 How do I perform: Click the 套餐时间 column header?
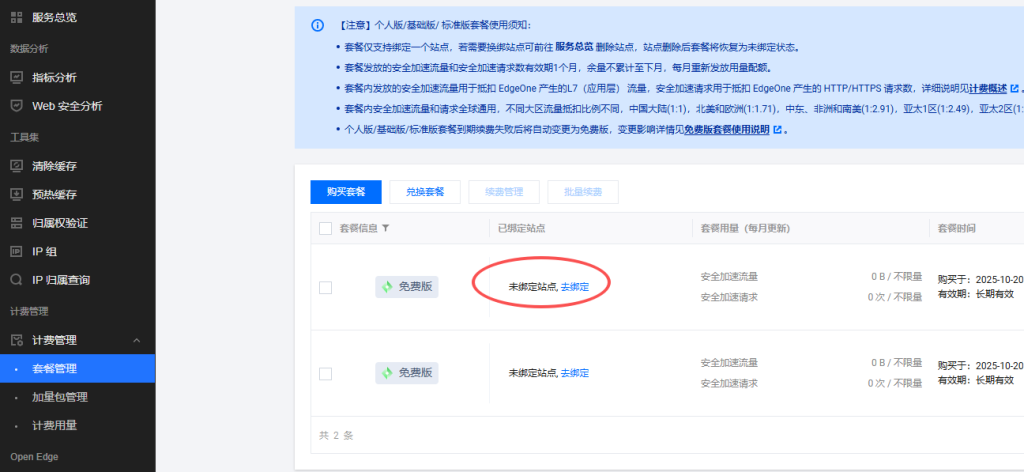[x=957, y=228]
